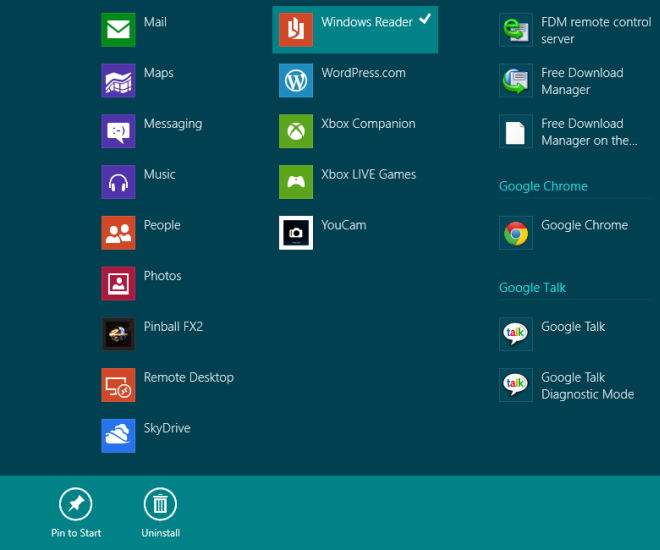Screen dimensions: 660x550
Task: Click the Uninstall label
Action: pyautogui.click(x=161, y=533)
